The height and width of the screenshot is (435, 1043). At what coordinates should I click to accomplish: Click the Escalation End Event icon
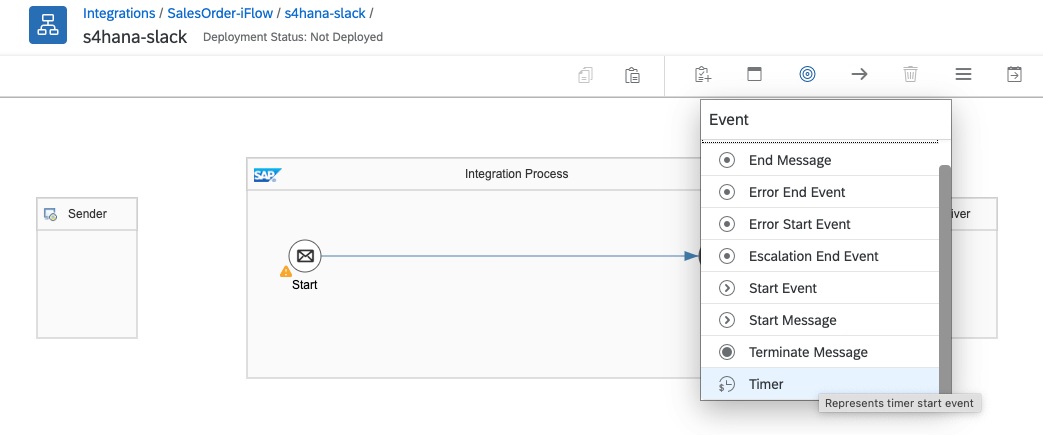(x=727, y=256)
